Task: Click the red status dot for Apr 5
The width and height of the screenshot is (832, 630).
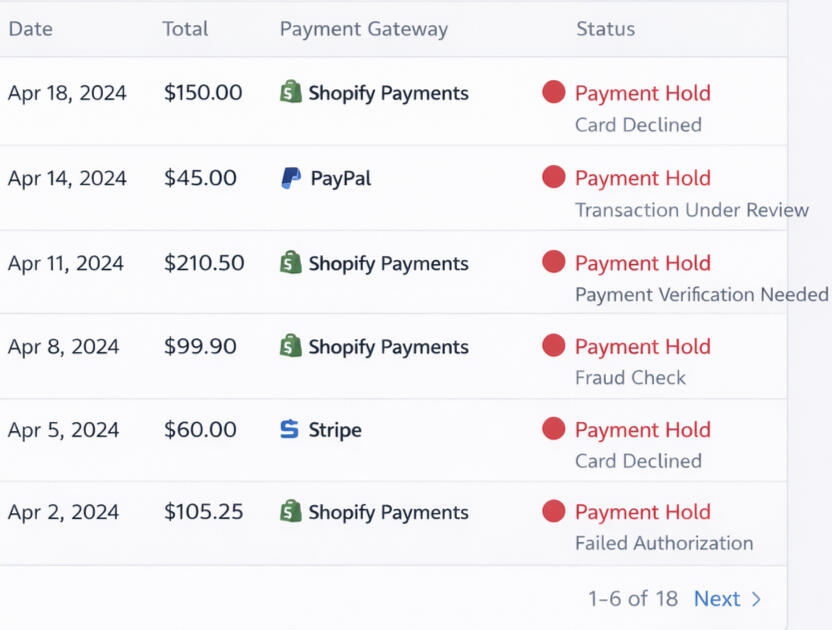Action: pyautogui.click(x=554, y=429)
